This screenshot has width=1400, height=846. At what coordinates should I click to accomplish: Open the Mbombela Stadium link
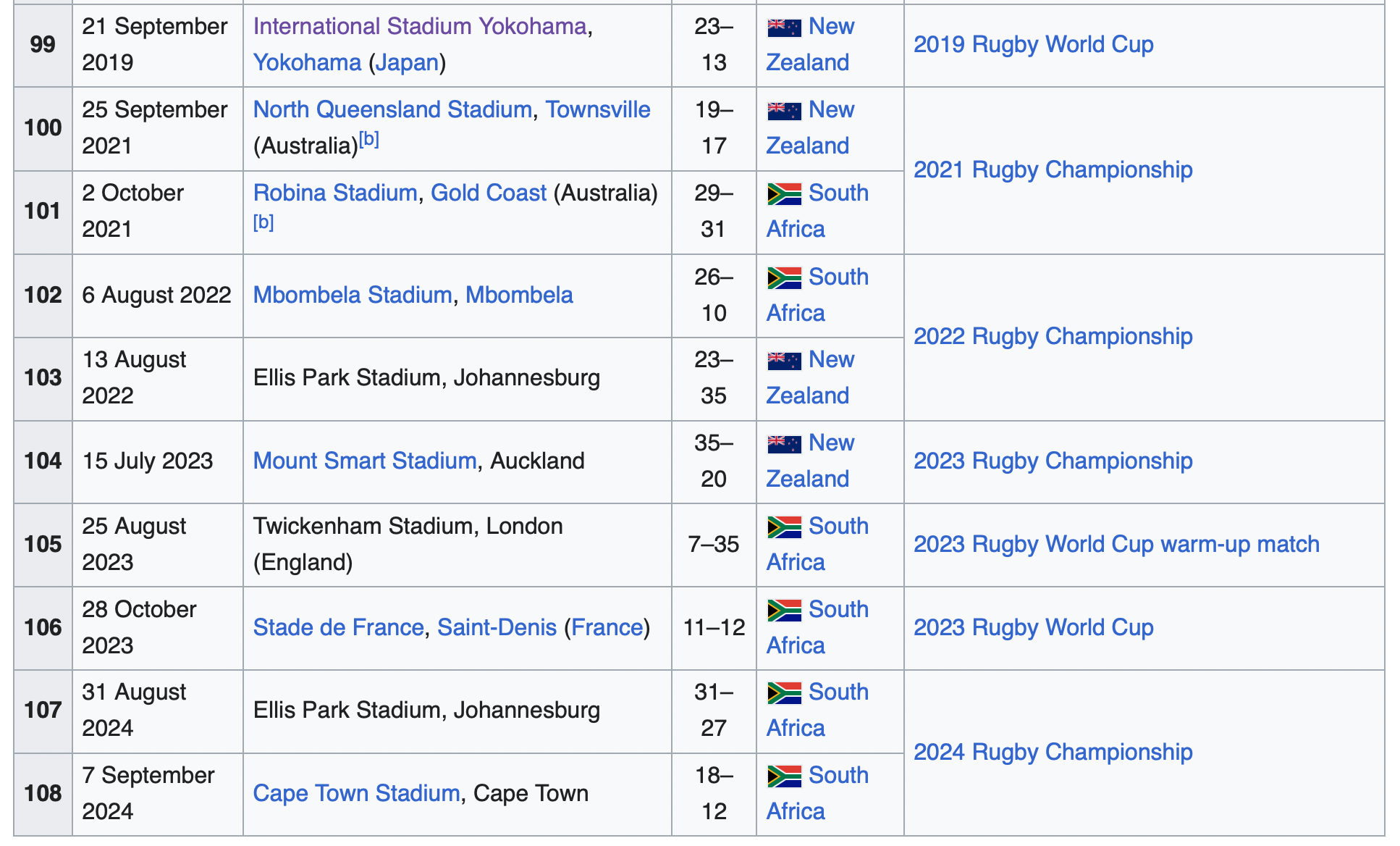(x=353, y=295)
